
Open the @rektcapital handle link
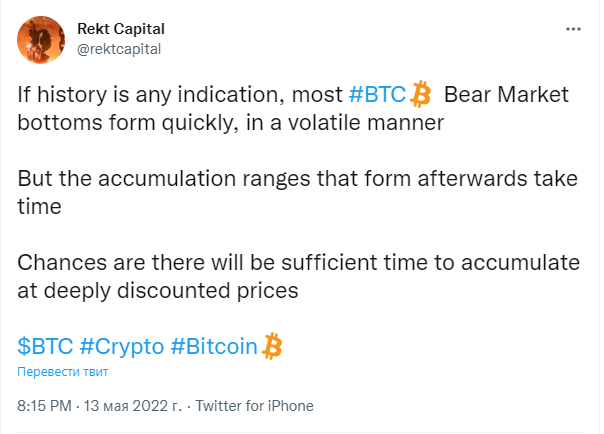[x=119, y=49]
